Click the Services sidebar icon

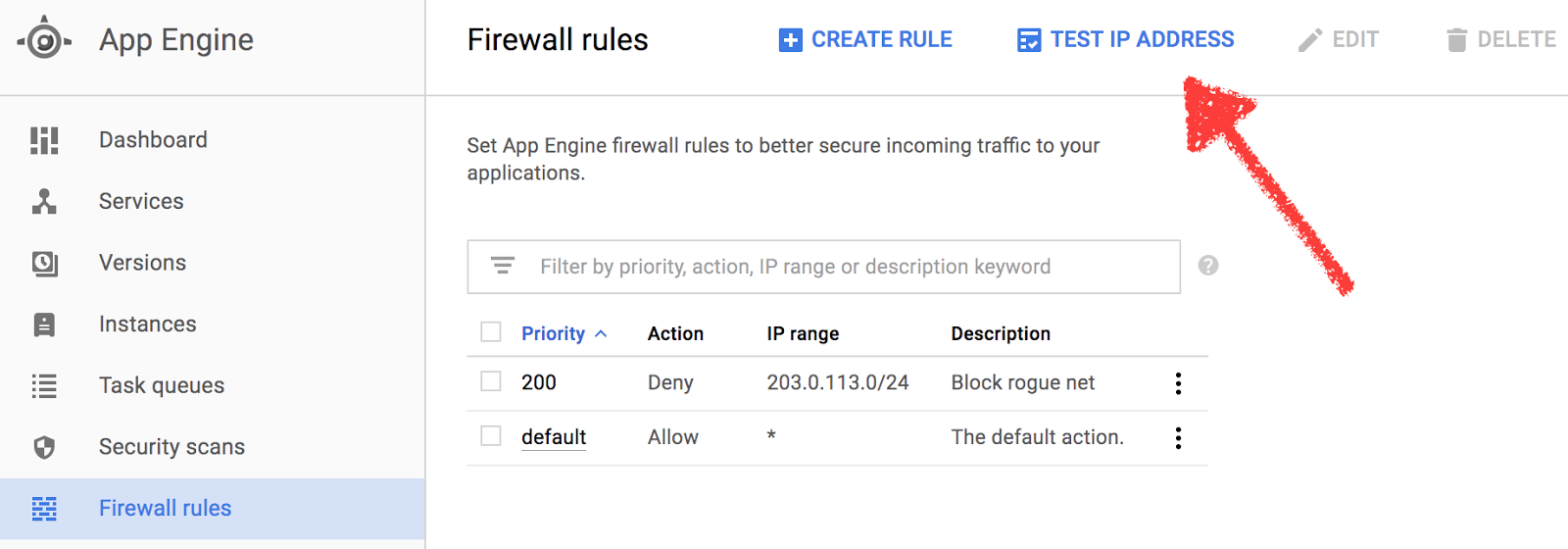44,201
